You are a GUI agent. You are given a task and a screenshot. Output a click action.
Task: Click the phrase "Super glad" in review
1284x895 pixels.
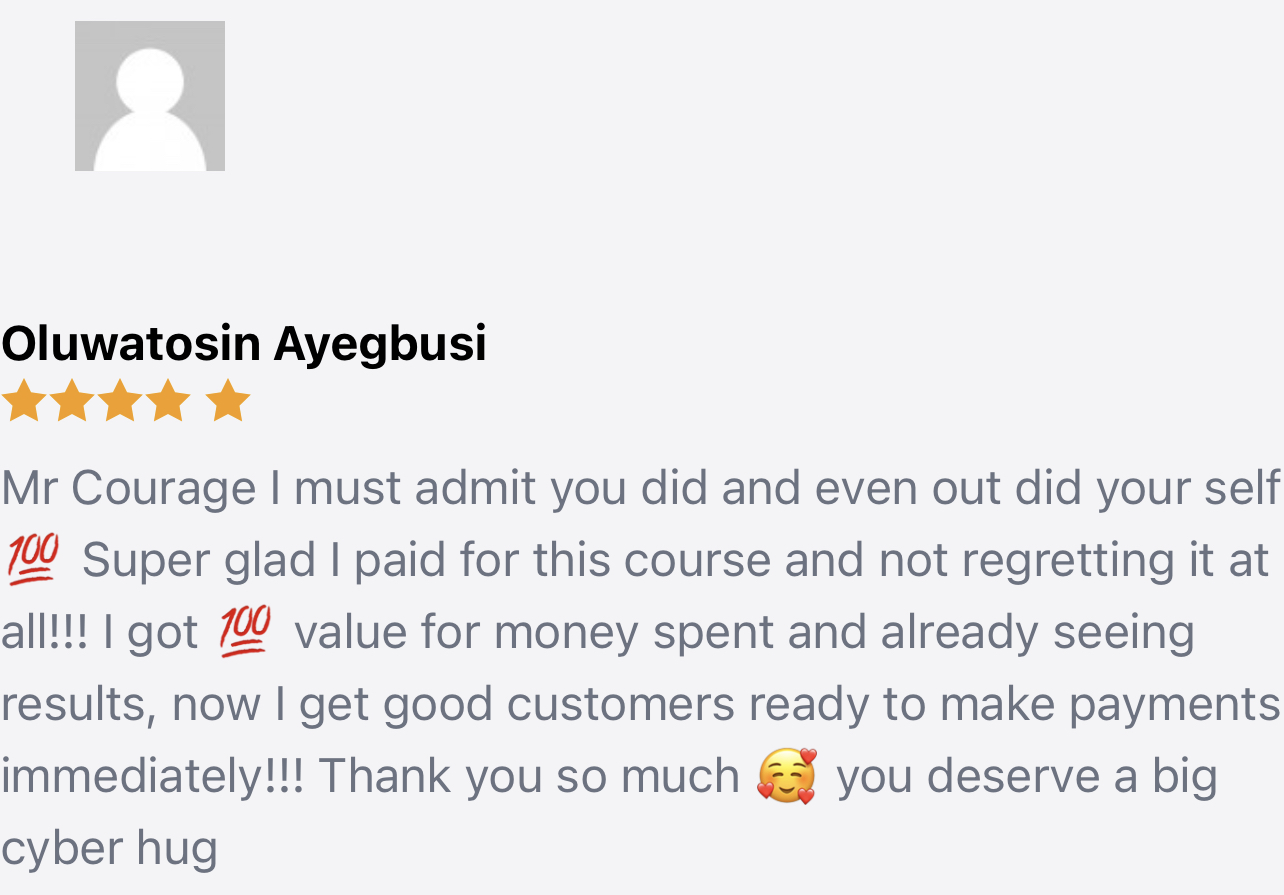click(198, 560)
